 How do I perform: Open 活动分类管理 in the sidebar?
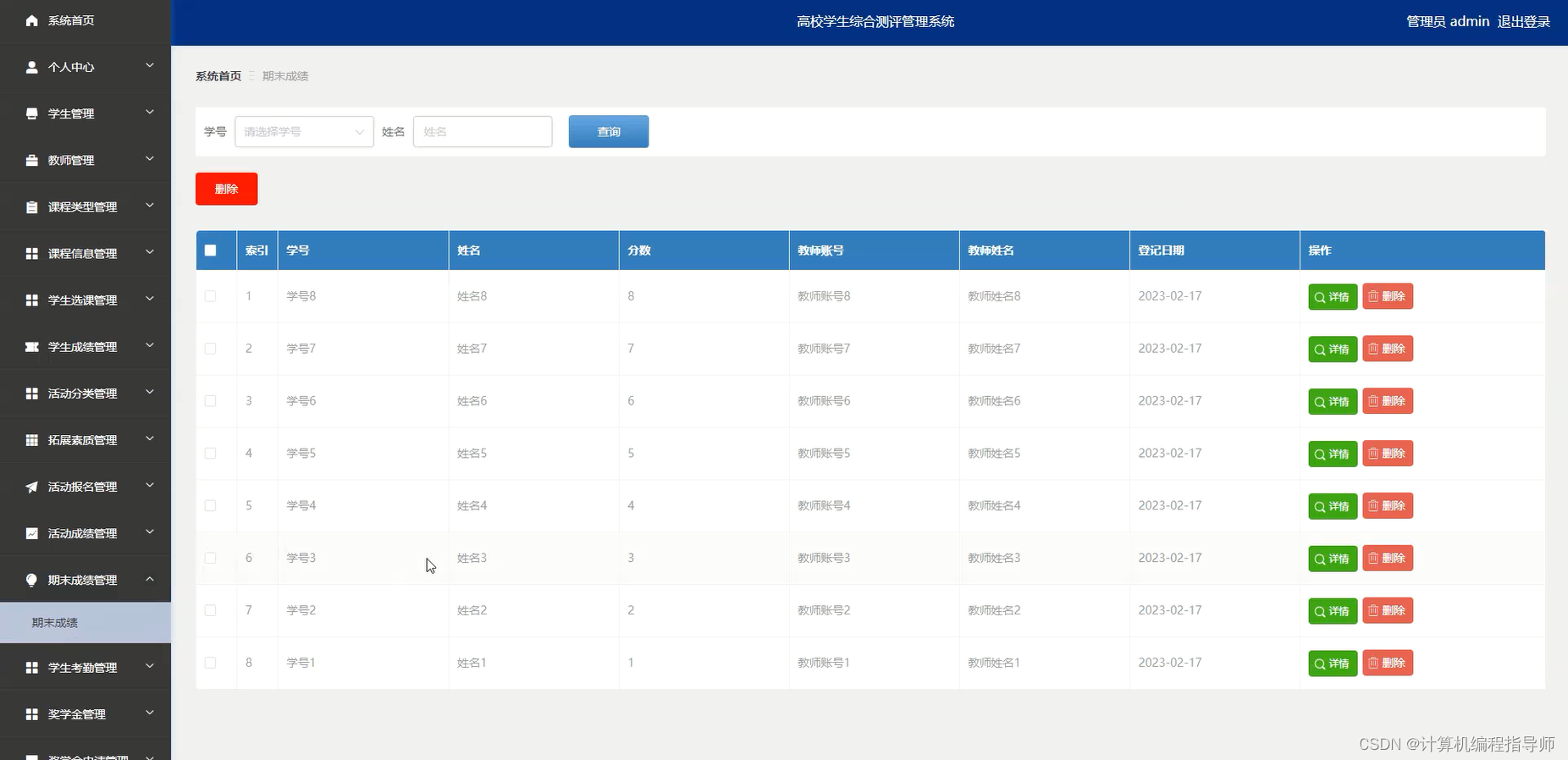pyautogui.click(x=86, y=394)
